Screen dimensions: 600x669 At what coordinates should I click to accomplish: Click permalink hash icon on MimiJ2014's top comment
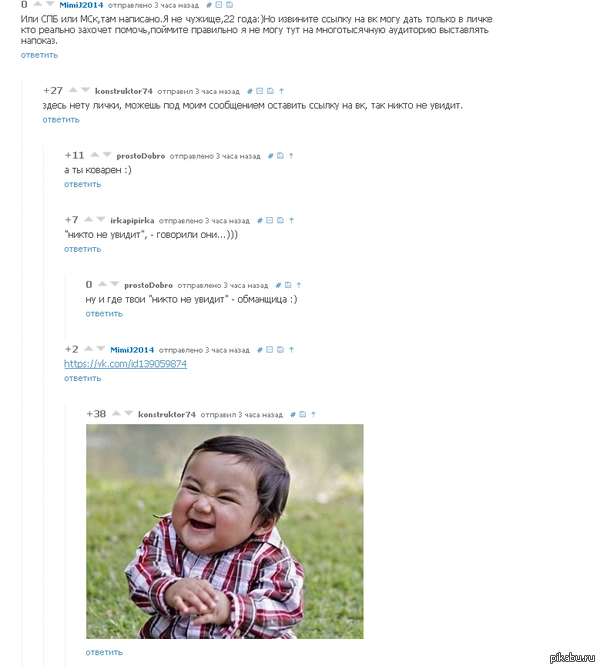coord(209,5)
